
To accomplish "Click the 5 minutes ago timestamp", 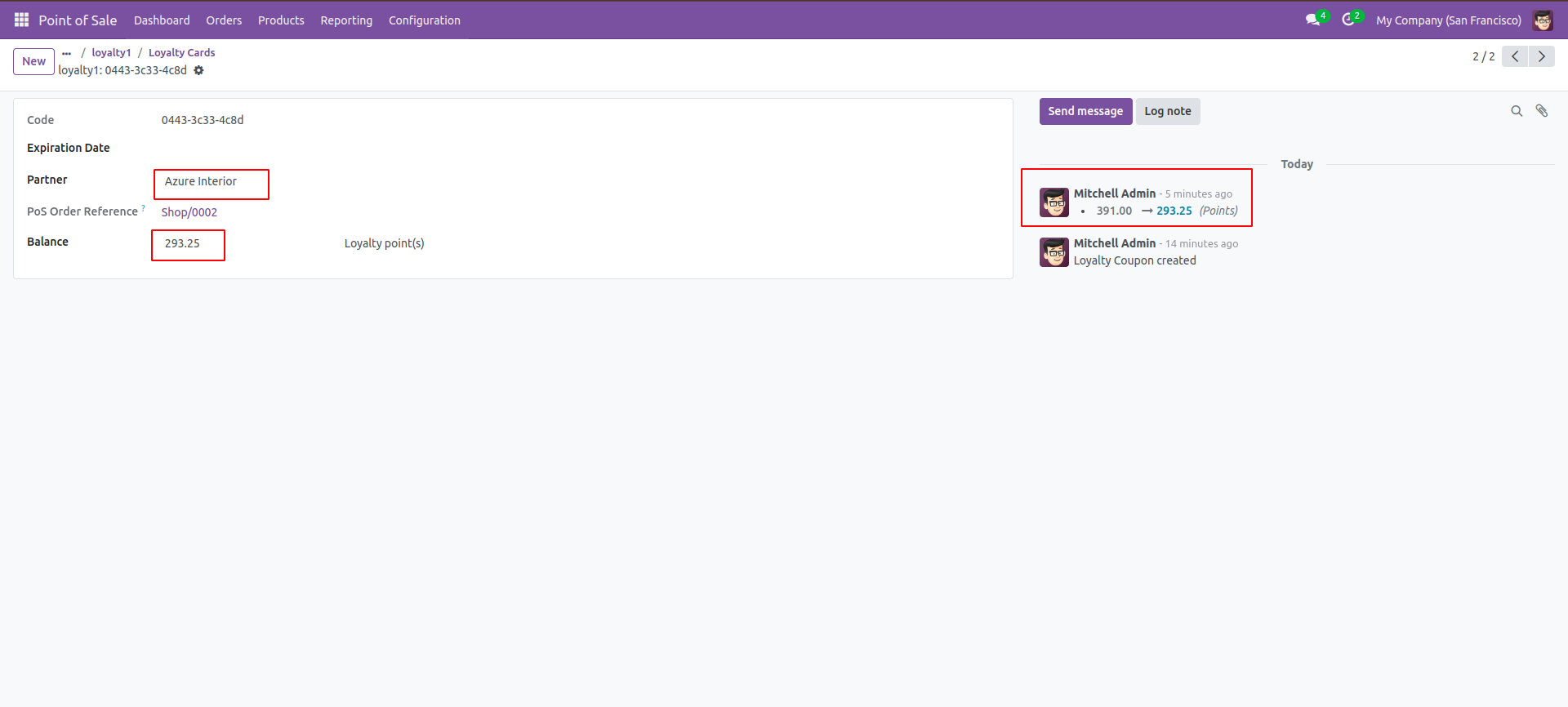I will 1199,194.
